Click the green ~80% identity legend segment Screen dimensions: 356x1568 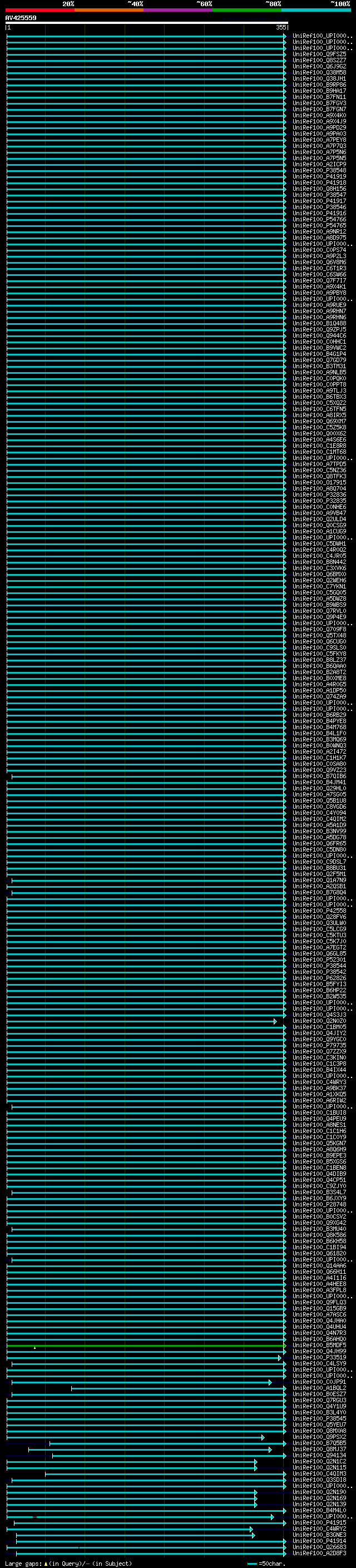(x=247, y=10)
